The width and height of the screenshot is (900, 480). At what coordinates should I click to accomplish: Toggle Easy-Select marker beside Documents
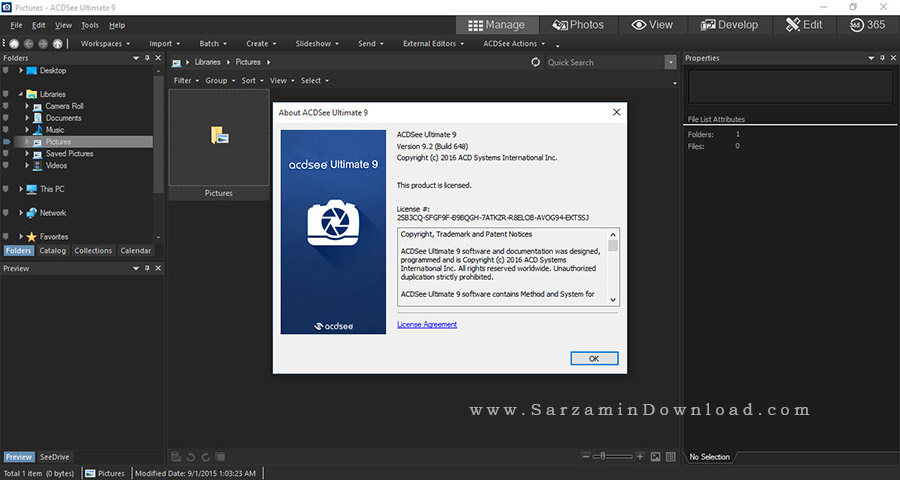click(x=6, y=118)
